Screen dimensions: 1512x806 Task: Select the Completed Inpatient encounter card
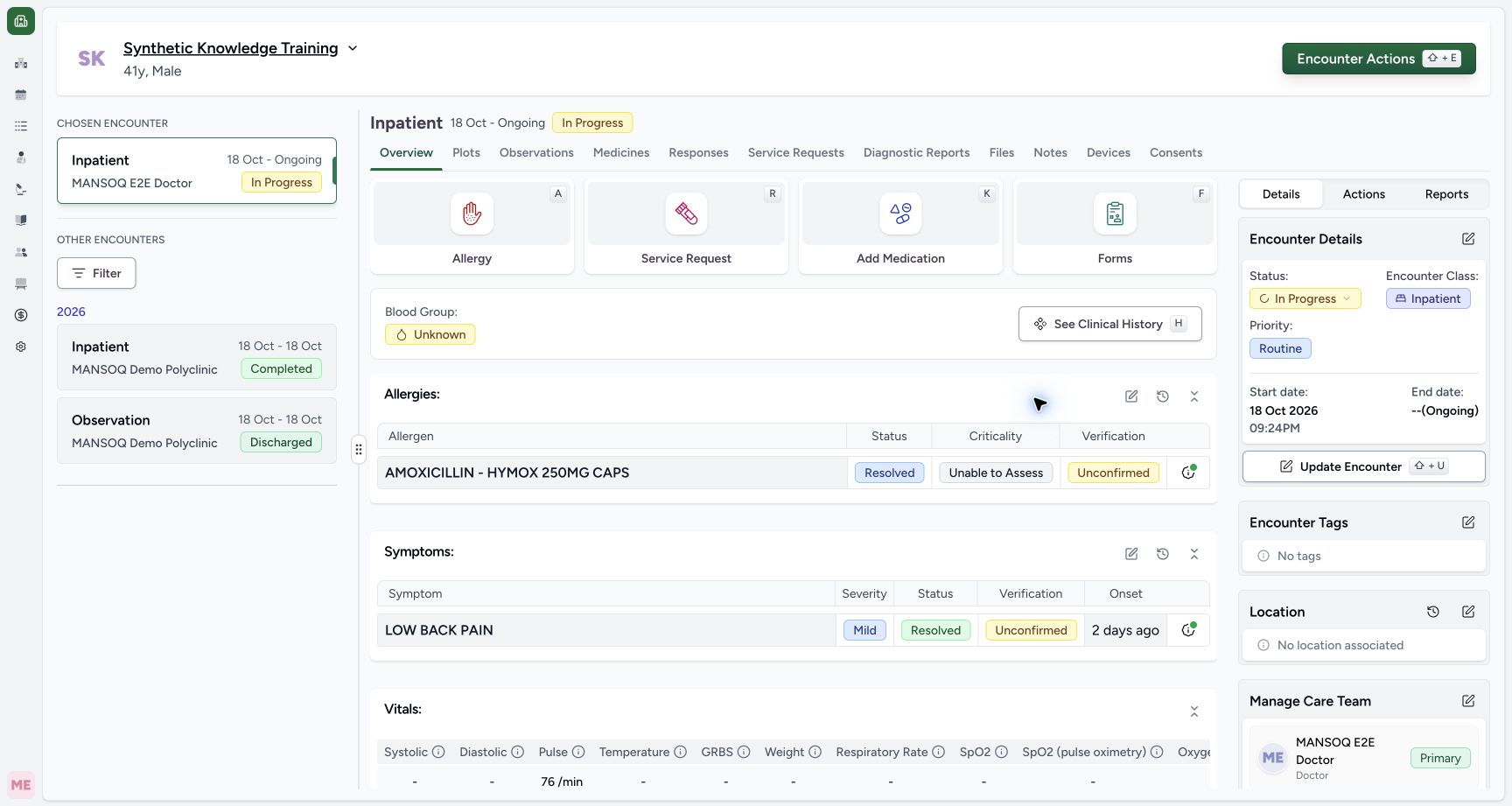[x=197, y=357]
